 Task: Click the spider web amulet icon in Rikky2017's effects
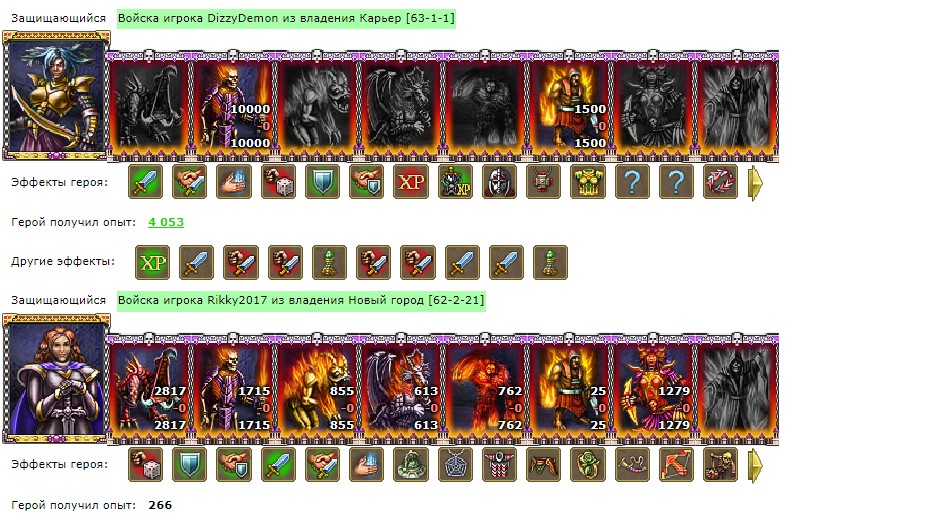coord(455,465)
